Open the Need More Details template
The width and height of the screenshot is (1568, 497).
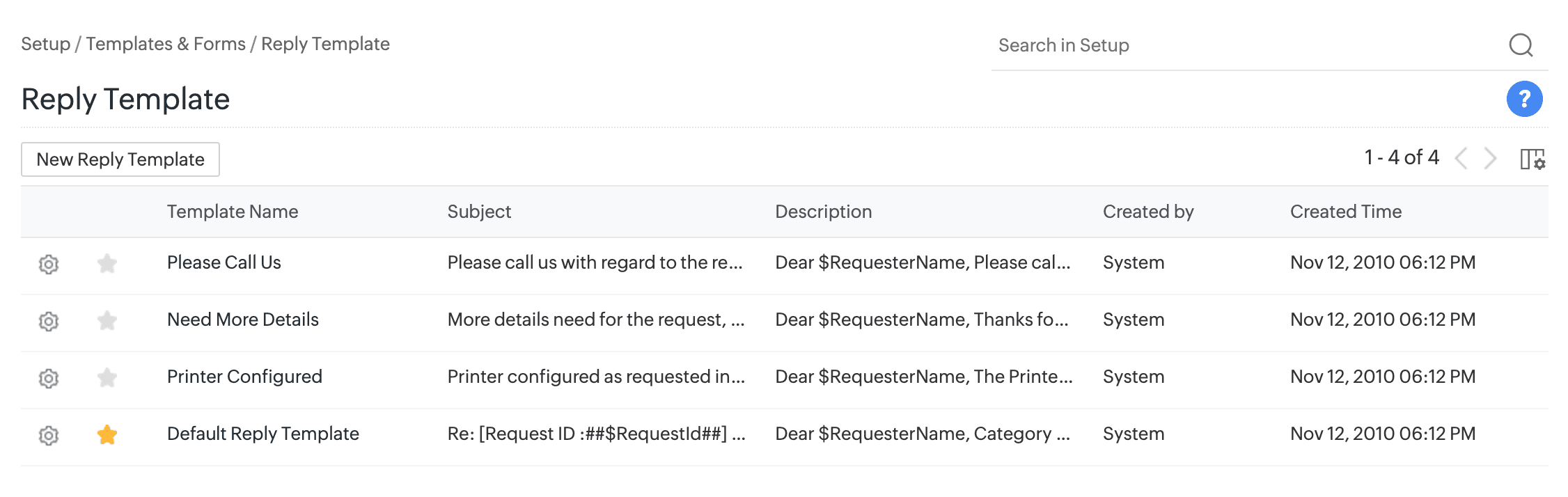[x=242, y=319]
